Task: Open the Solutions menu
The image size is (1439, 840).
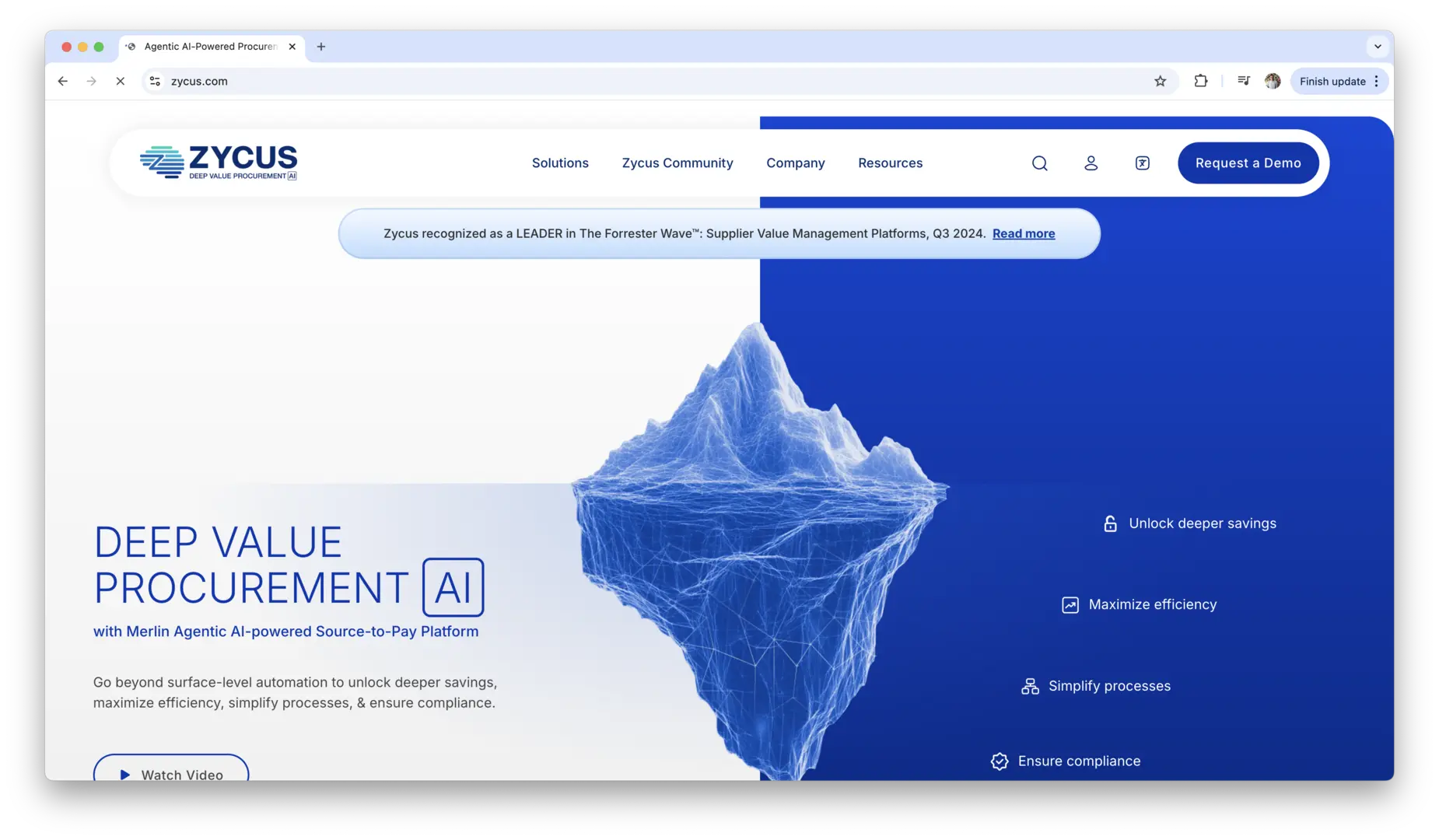Action: tap(560, 163)
